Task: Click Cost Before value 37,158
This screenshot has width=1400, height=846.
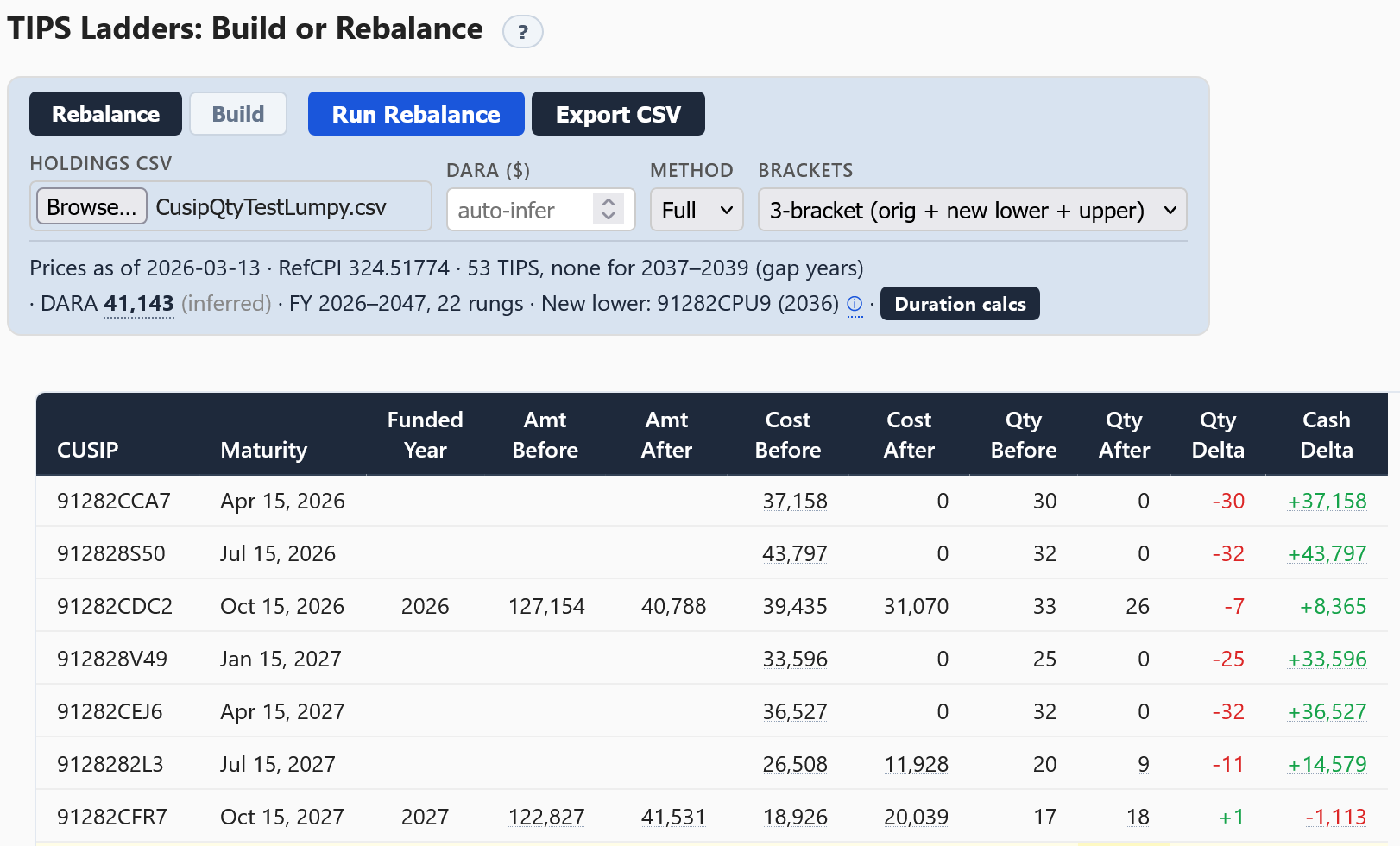Action: click(794, 501)
